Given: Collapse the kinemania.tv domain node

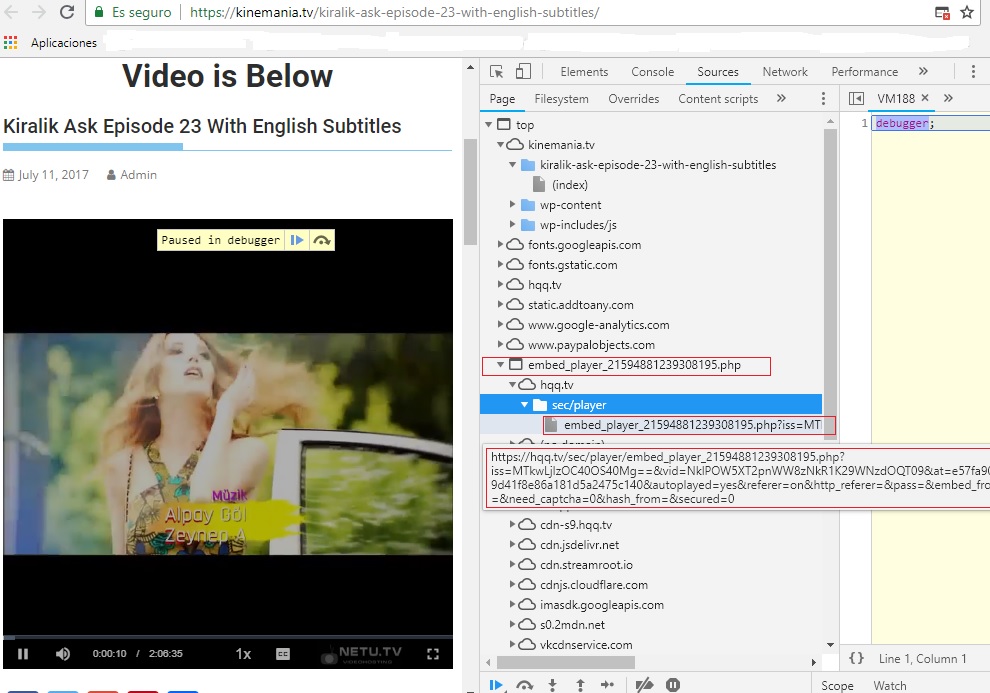Looking at the screenshot, I should (502, 145).
